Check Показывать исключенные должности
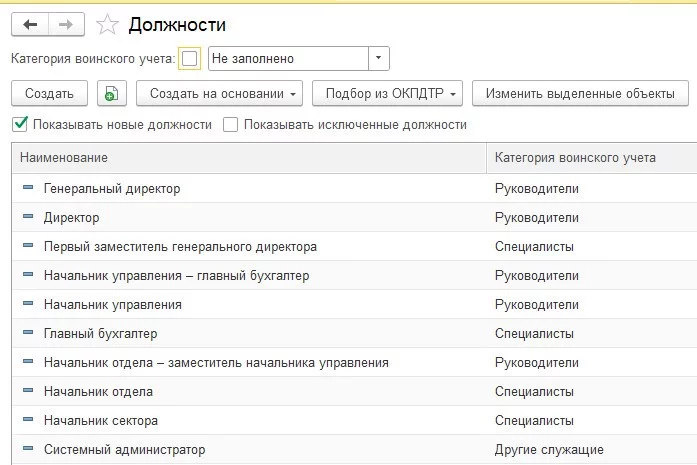697x465 pixels. (230, 125)
